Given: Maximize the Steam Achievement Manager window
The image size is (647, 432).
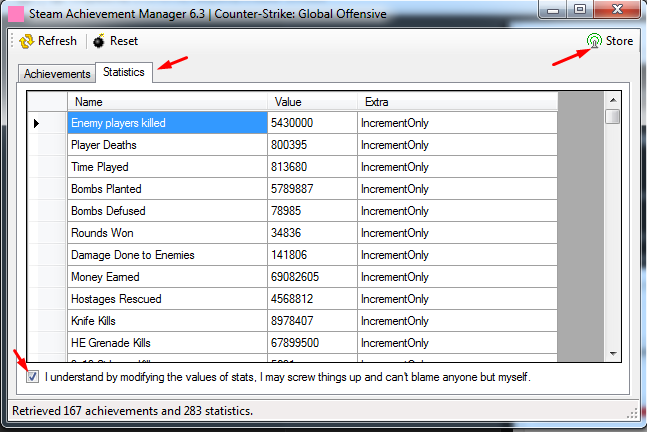Looking at the screenshot, I should [x=580, y=9].
